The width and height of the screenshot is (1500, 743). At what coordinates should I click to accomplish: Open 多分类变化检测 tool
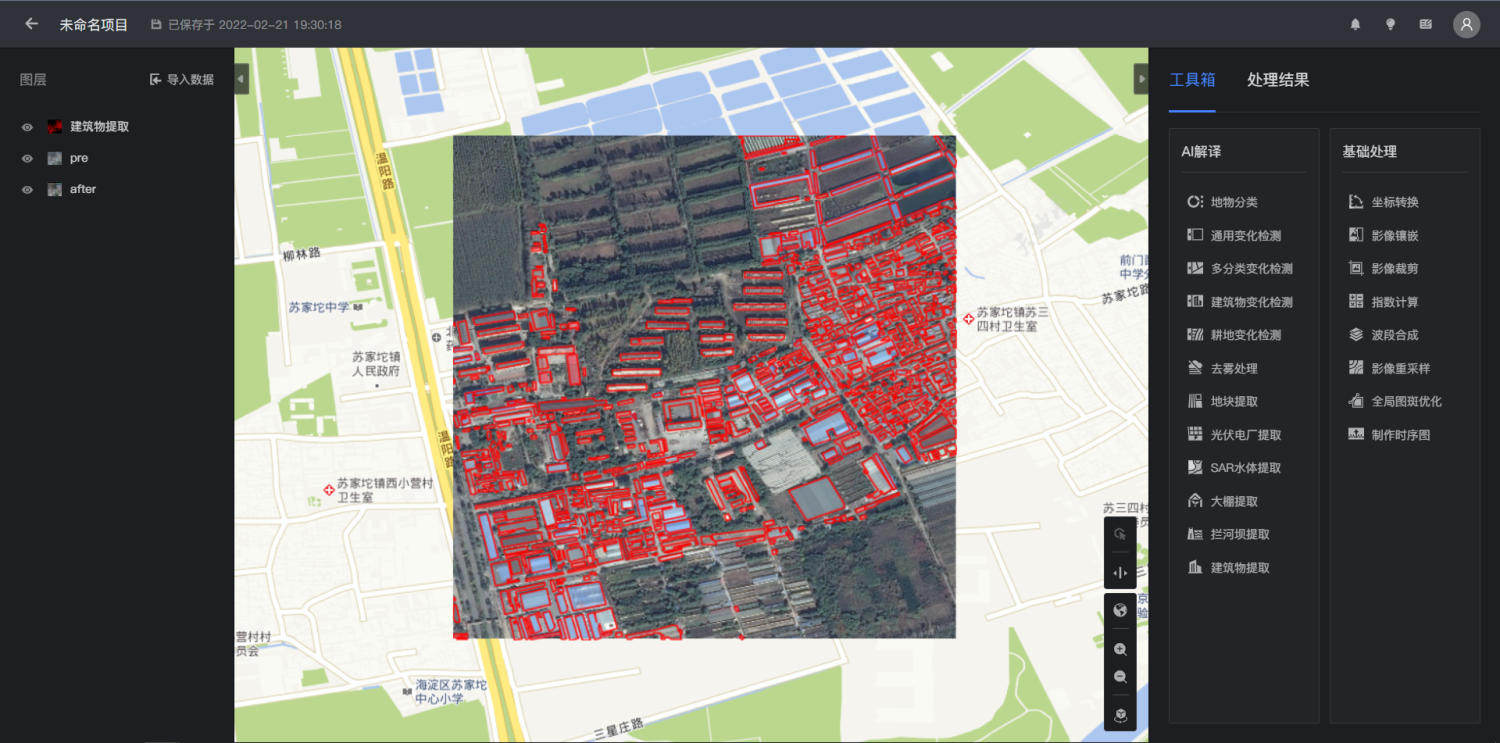1240,269
